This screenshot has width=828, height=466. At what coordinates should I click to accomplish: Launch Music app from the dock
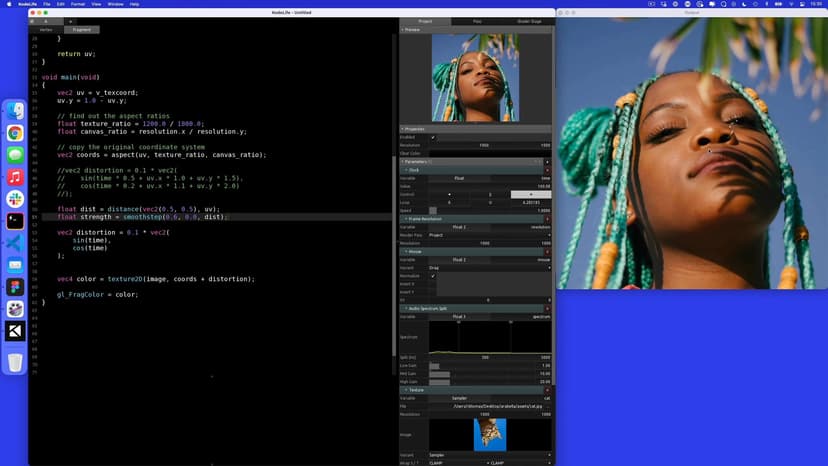[15, 177]
